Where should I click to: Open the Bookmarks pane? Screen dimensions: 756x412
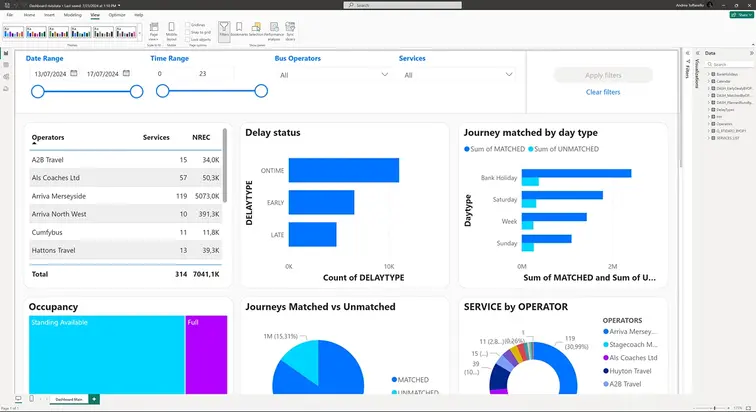point(239,30)
